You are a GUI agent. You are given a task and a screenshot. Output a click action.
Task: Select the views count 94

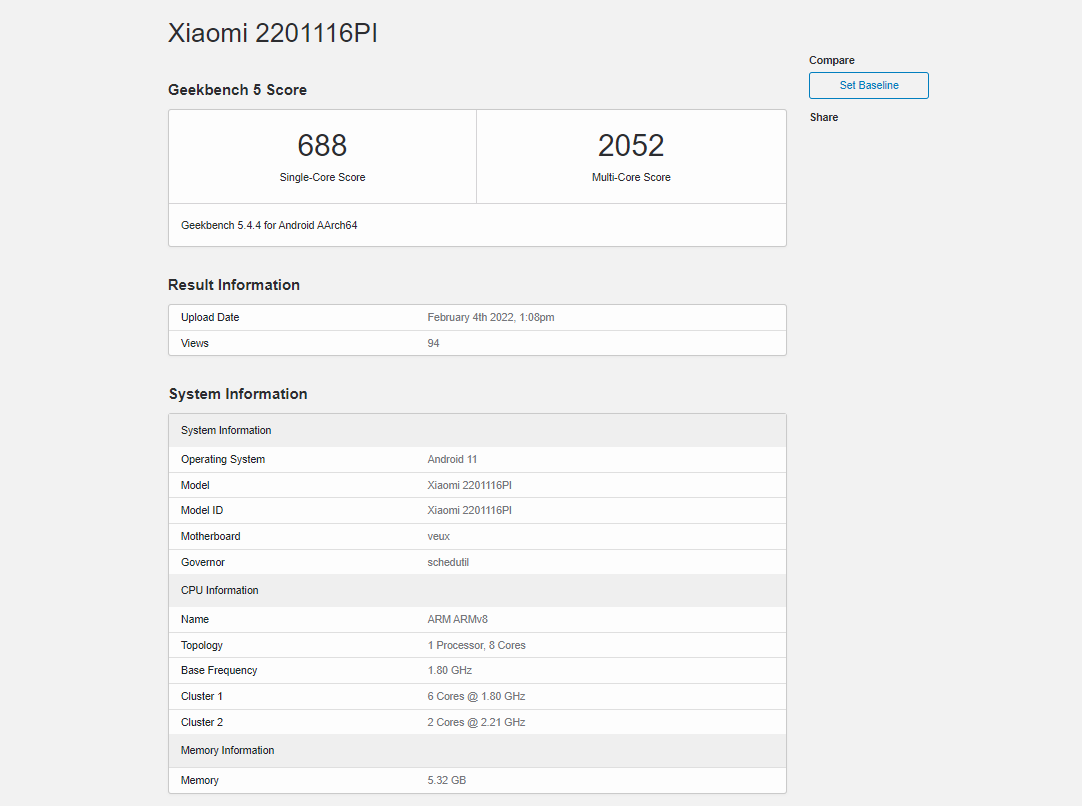click(x=433, y=343)
